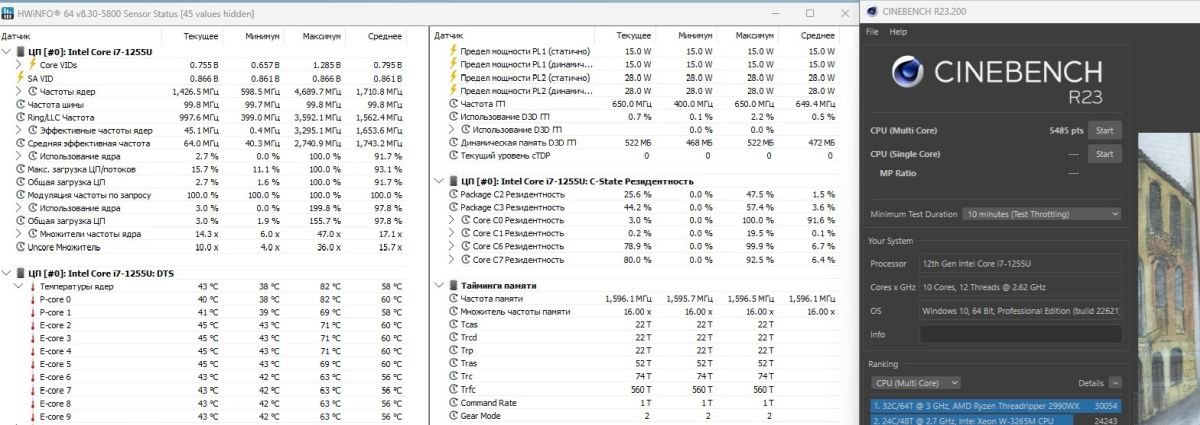Click left Текущее column header

[201, 36]
